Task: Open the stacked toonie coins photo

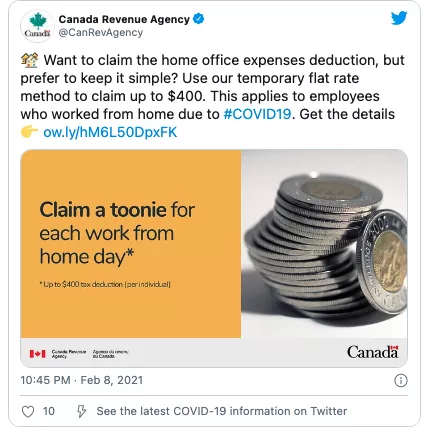Action: click(x=324, y=244)
